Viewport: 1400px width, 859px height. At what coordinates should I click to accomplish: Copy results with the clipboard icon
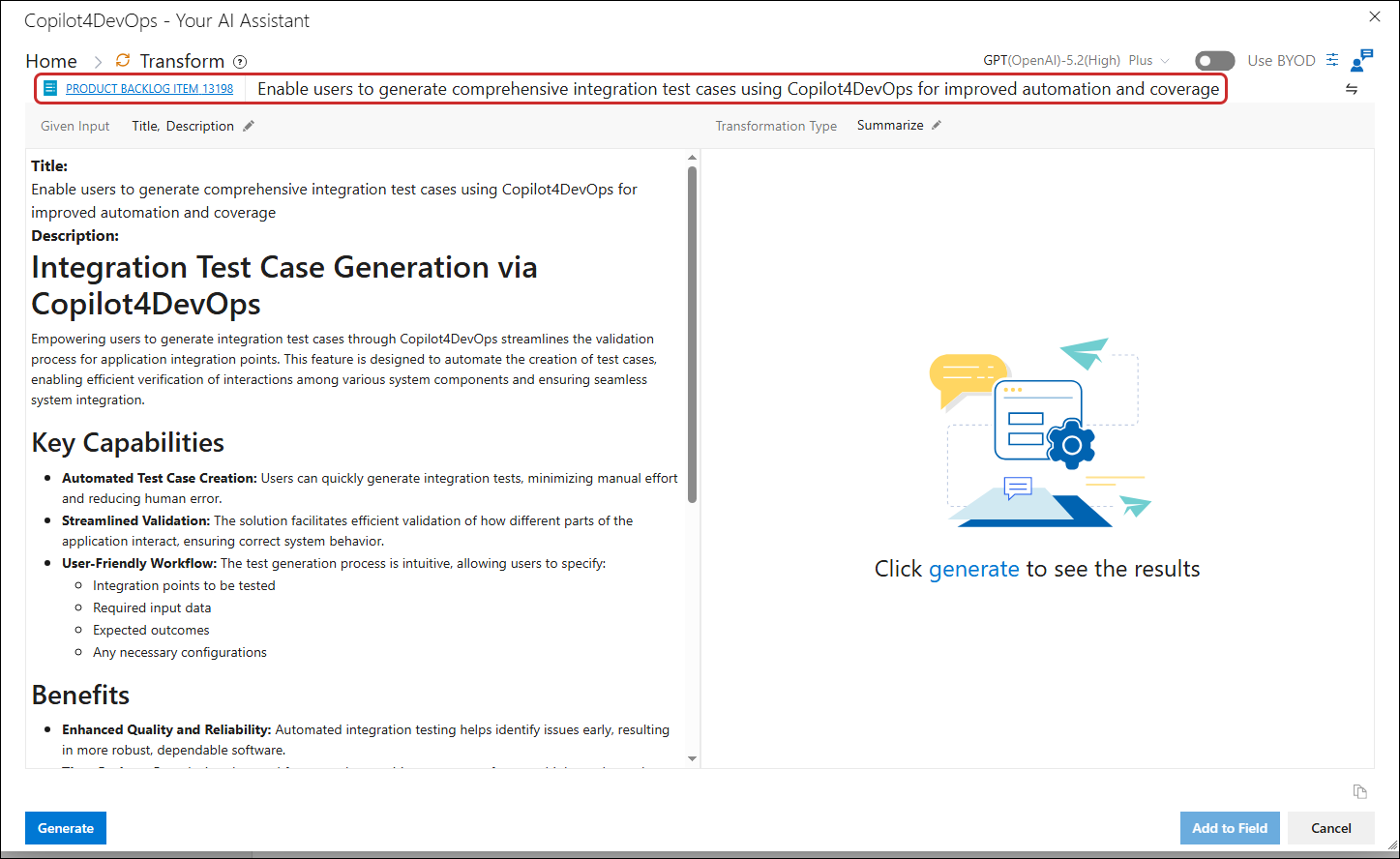pyautogui.click(x=1360, y=791)
